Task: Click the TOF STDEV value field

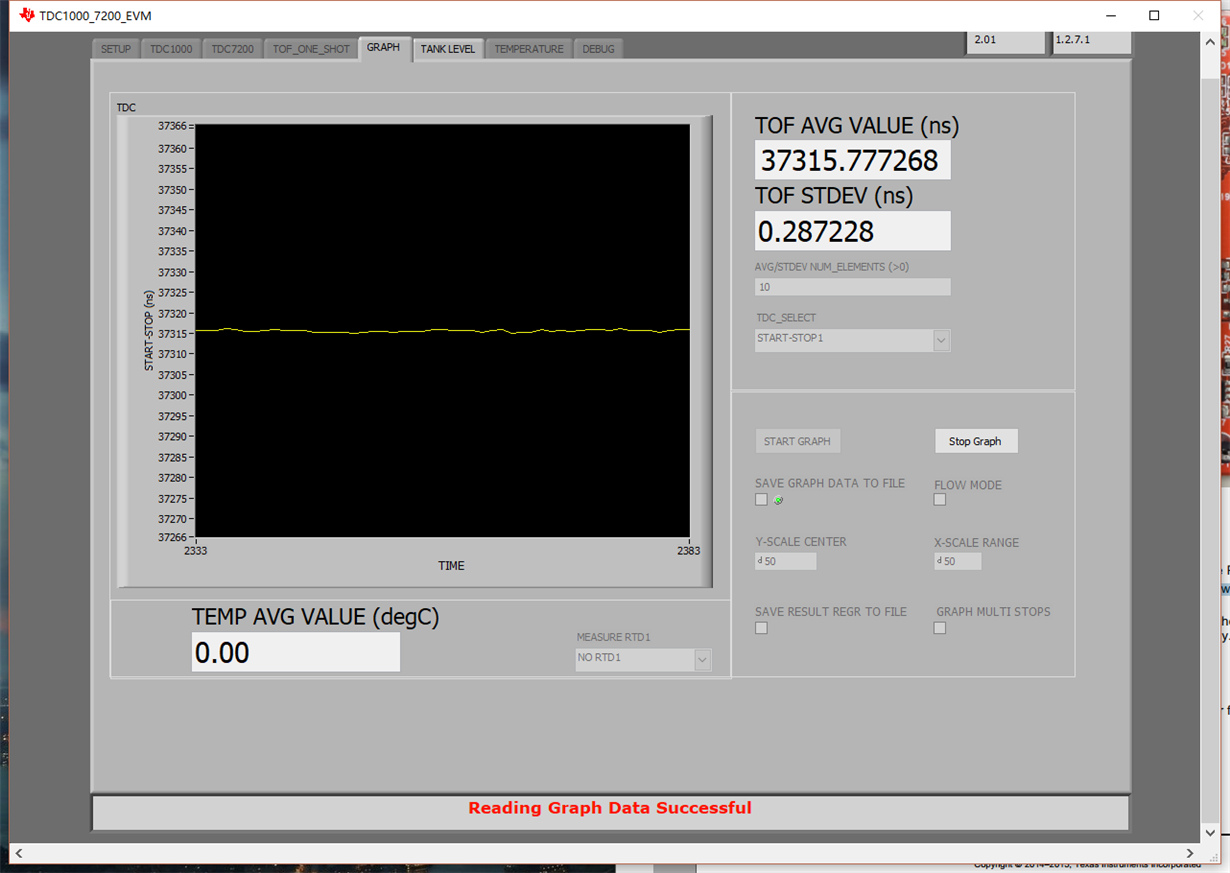Action: point(853,231)
